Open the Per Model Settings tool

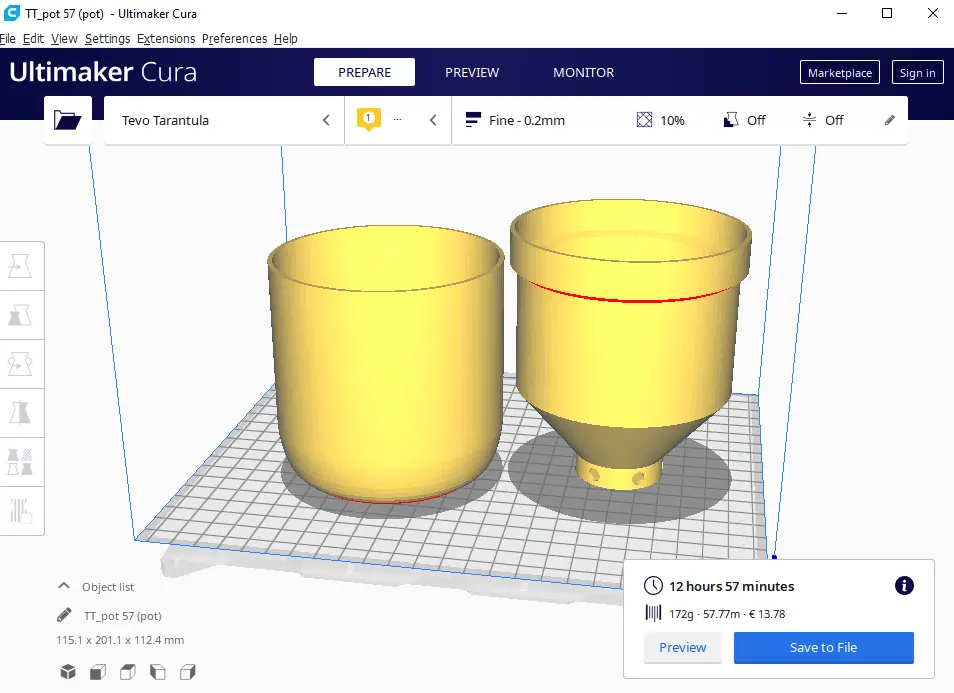click(20, 461)
